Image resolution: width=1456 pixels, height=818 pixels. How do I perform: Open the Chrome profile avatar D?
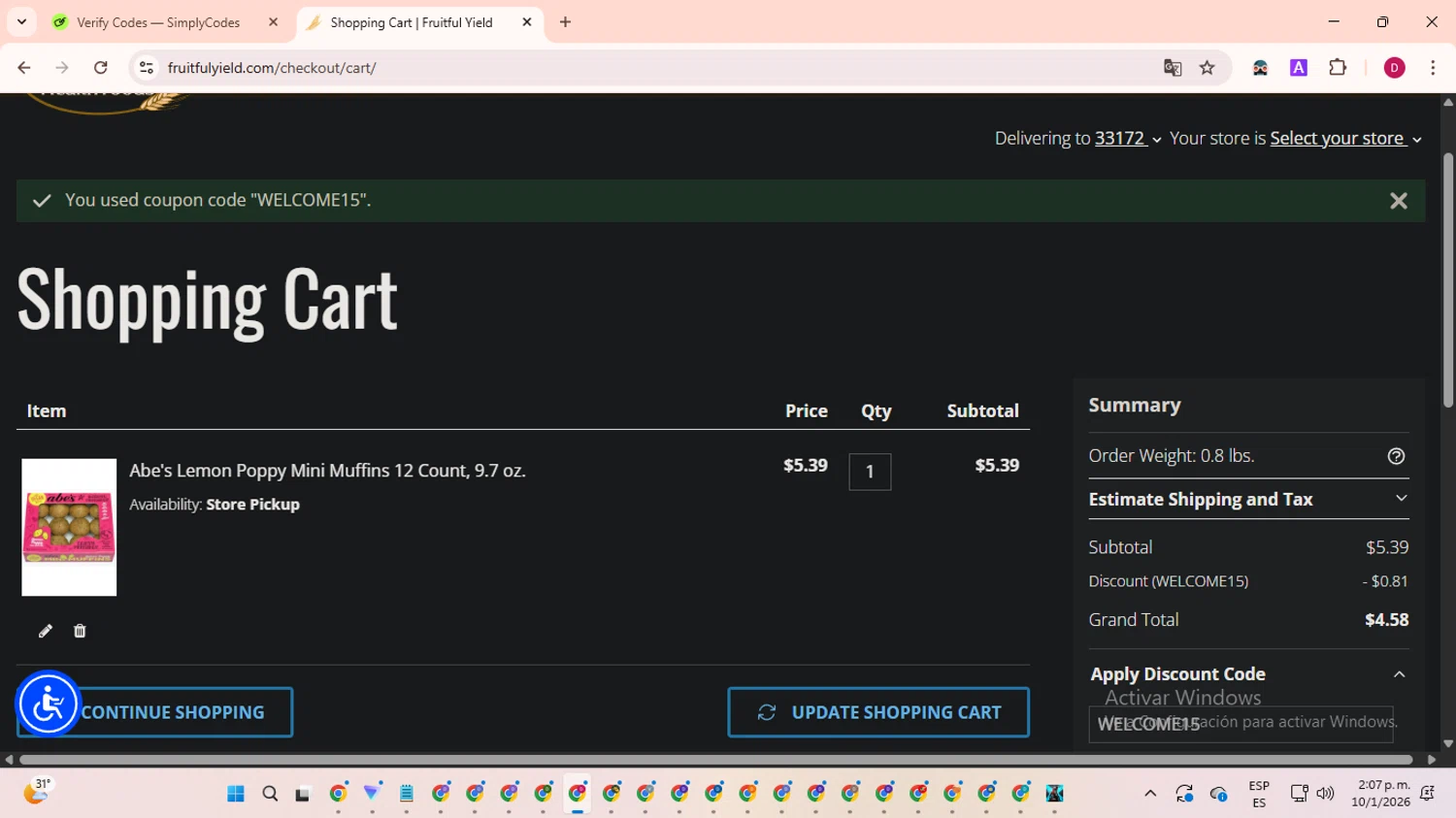coord(1394,68)
